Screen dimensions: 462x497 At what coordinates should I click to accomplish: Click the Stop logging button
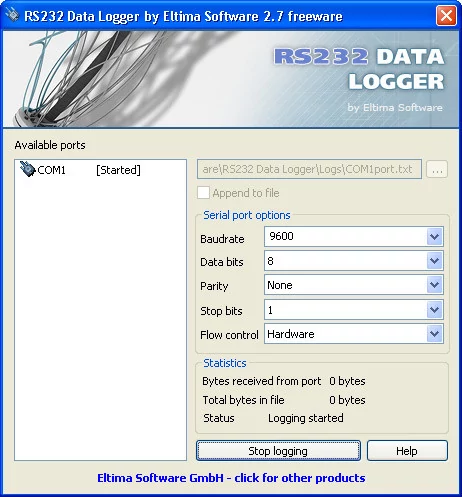[x=278, y=451]
